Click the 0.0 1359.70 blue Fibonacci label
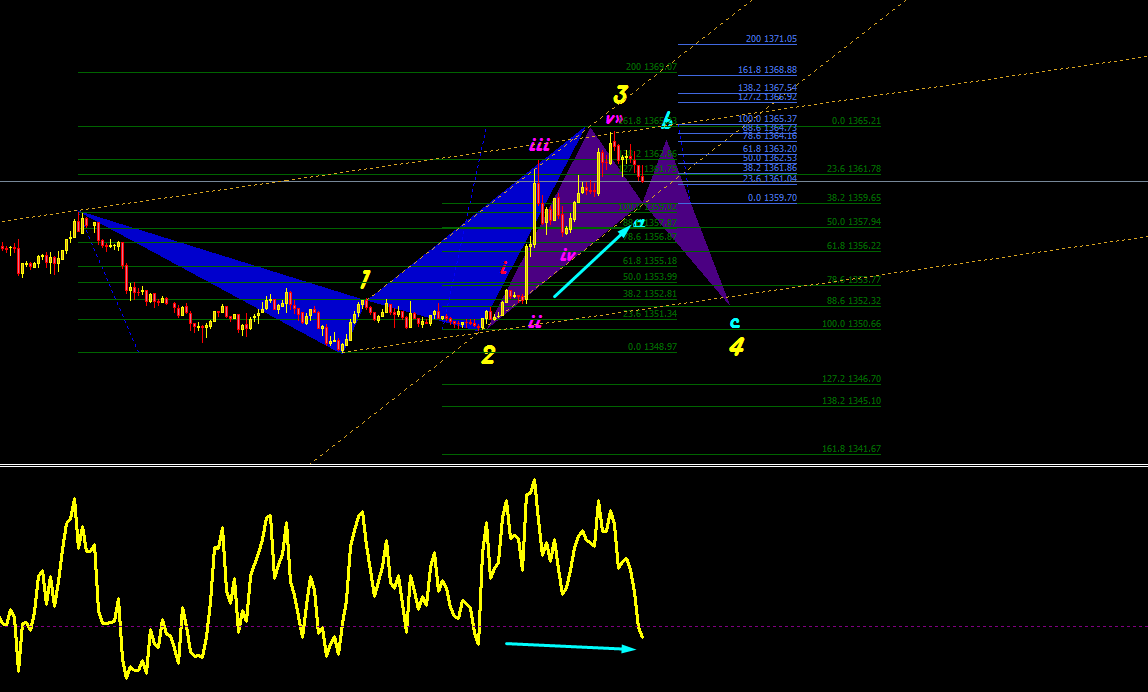 (772, 198)
